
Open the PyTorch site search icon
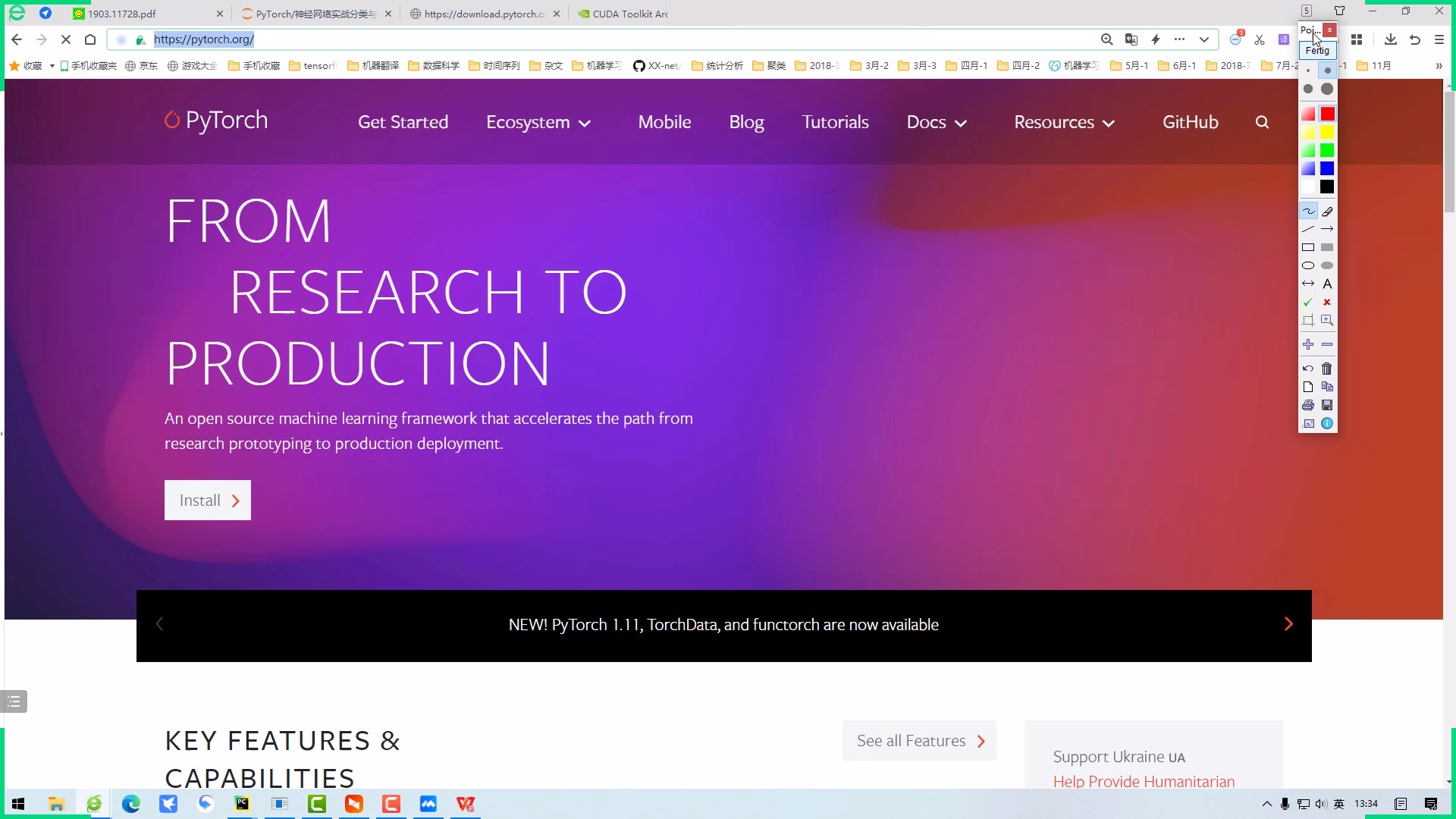click(x=1262, y=122)
